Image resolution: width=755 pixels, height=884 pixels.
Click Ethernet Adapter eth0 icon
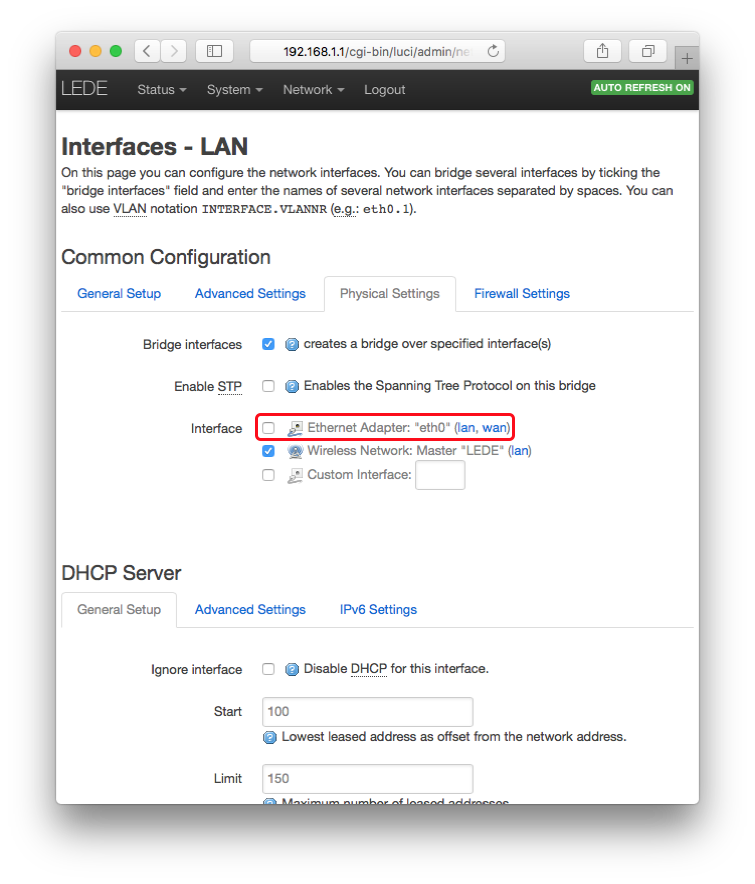click(295, 428)
